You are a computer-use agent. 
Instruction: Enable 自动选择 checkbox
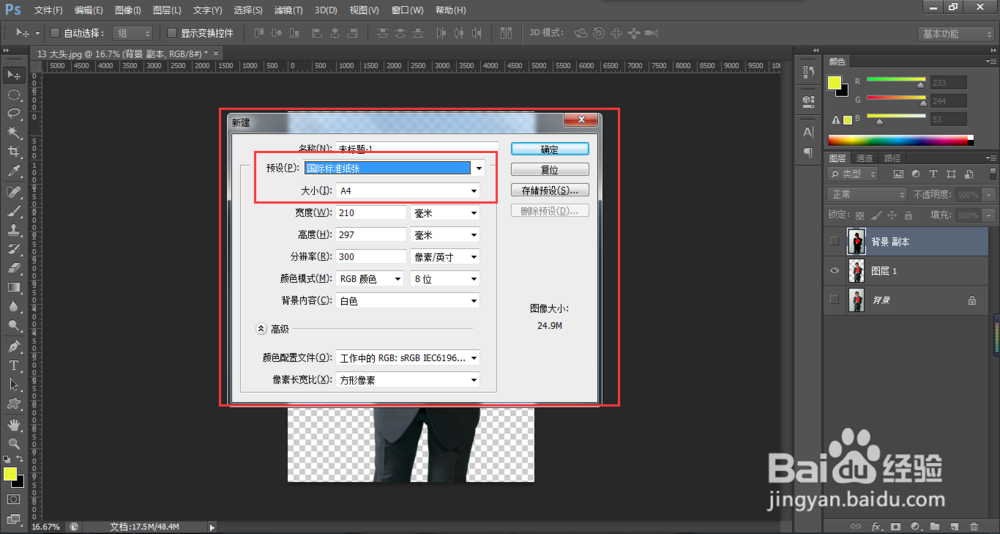(54, 33)
